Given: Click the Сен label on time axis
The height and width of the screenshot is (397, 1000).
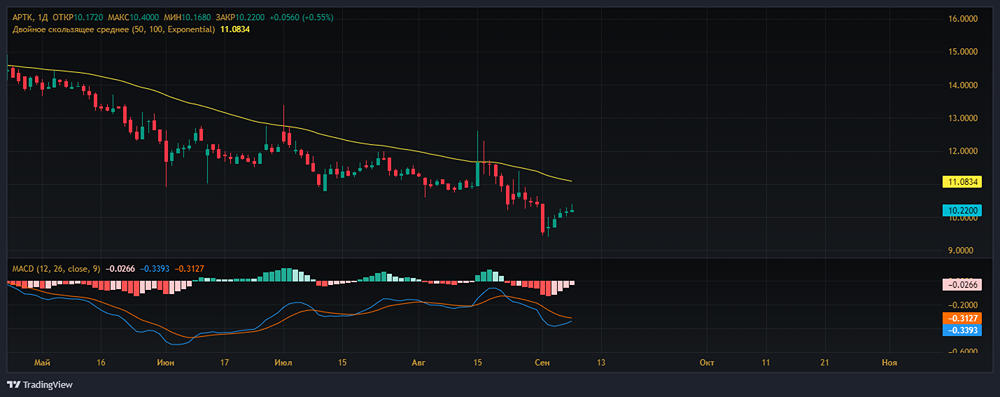Looking at the screenshot, I should click(x=541, y=363).
